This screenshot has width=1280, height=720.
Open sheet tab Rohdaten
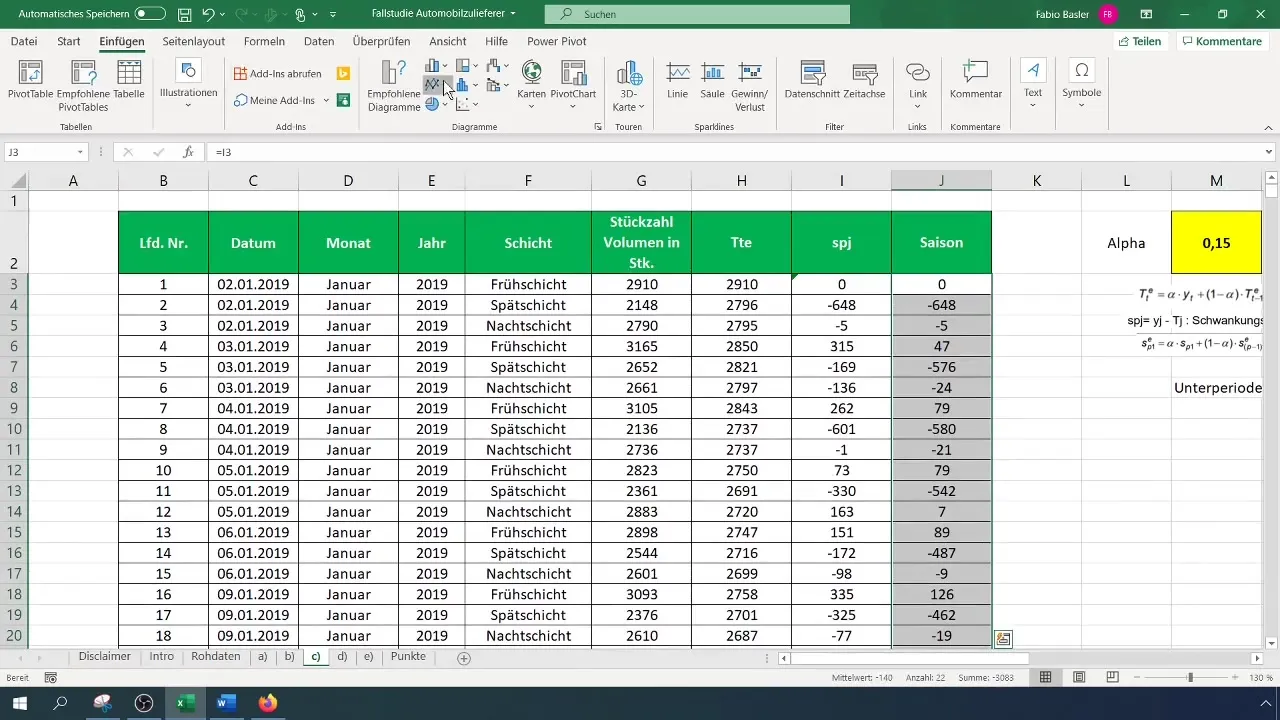pos(215,657)
